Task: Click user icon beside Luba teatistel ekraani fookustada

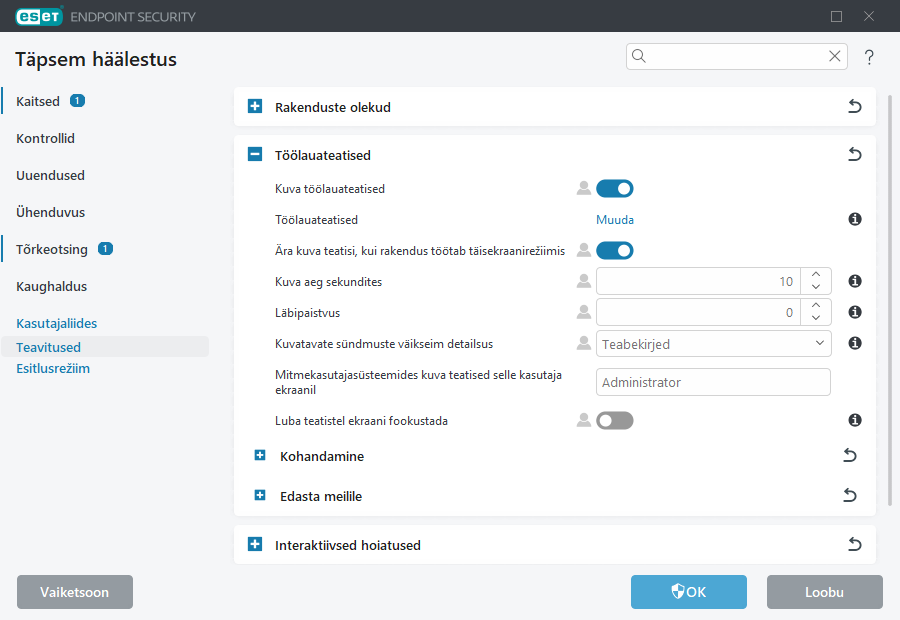Action: pyautogui.click(x=584, y=420)
